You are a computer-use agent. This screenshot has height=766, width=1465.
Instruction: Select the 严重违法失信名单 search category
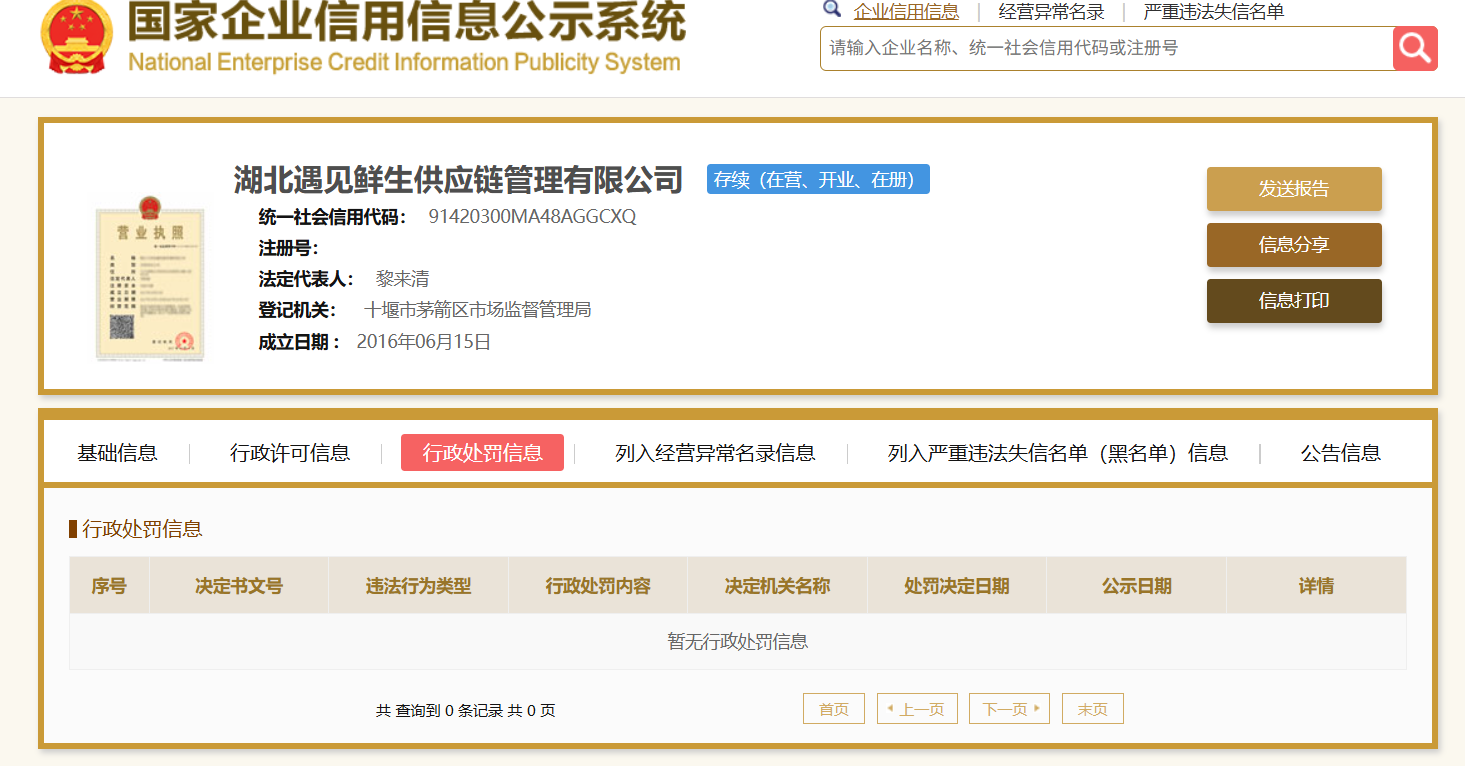click(x=1214, y=12)
